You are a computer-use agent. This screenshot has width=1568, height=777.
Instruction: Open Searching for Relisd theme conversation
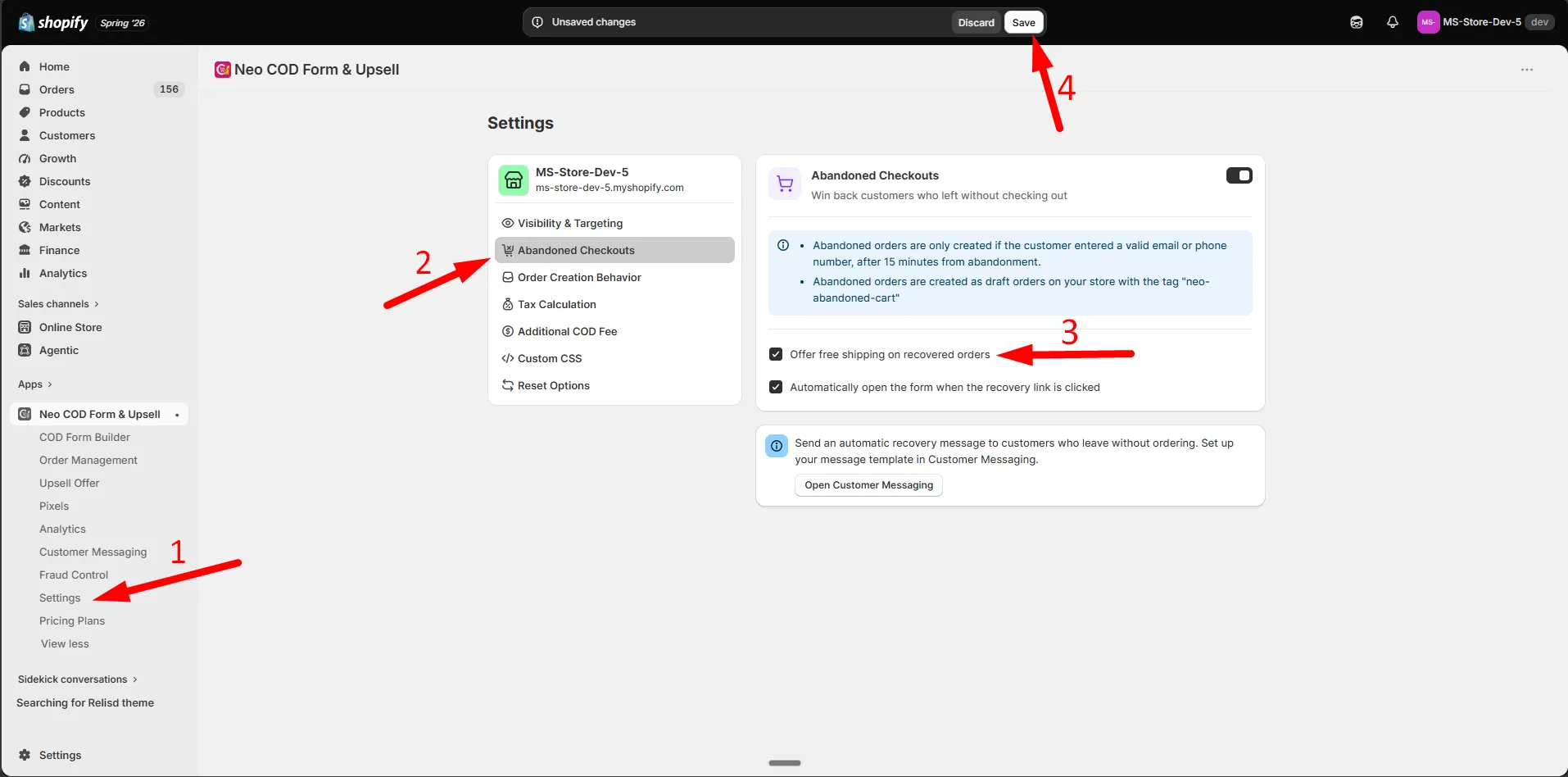(85, 702)
